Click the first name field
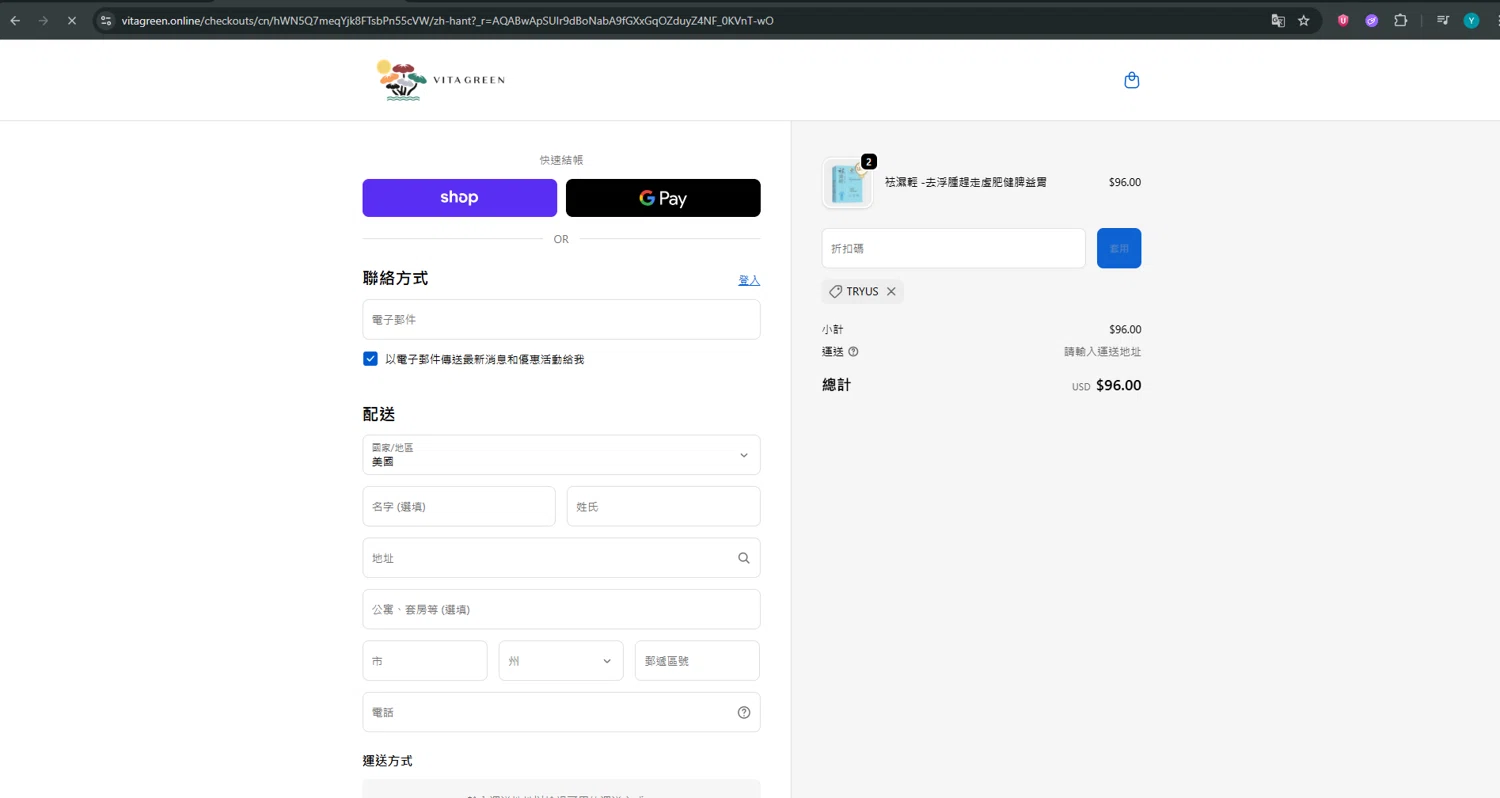The image size is (1500, 798). 459,506
